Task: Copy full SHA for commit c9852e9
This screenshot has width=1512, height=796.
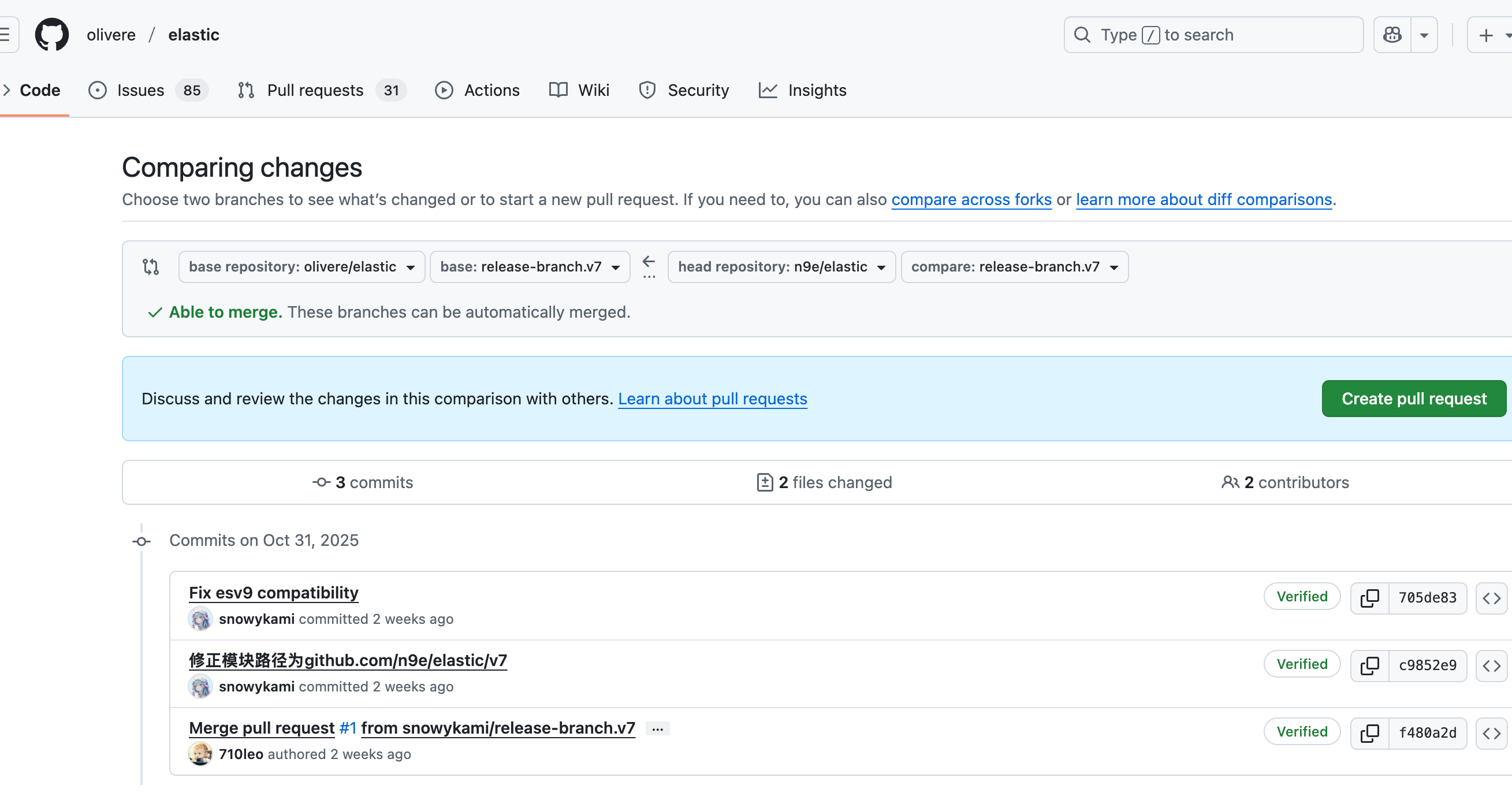Action: click(1369, 665)
